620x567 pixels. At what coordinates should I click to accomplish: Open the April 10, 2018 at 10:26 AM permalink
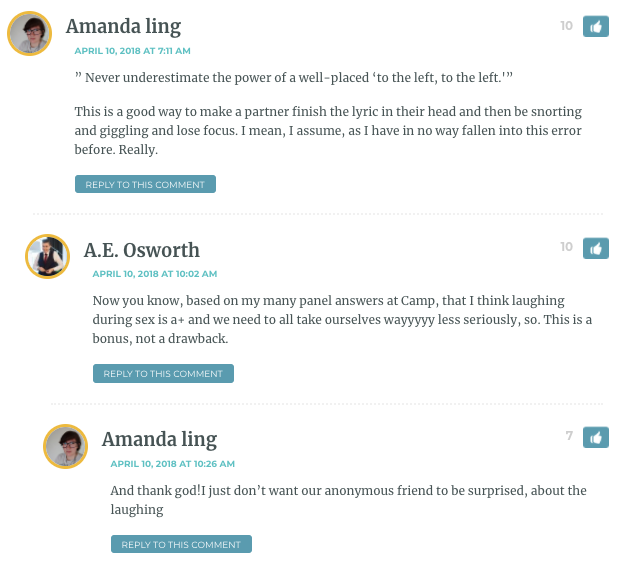pos(172,464)
